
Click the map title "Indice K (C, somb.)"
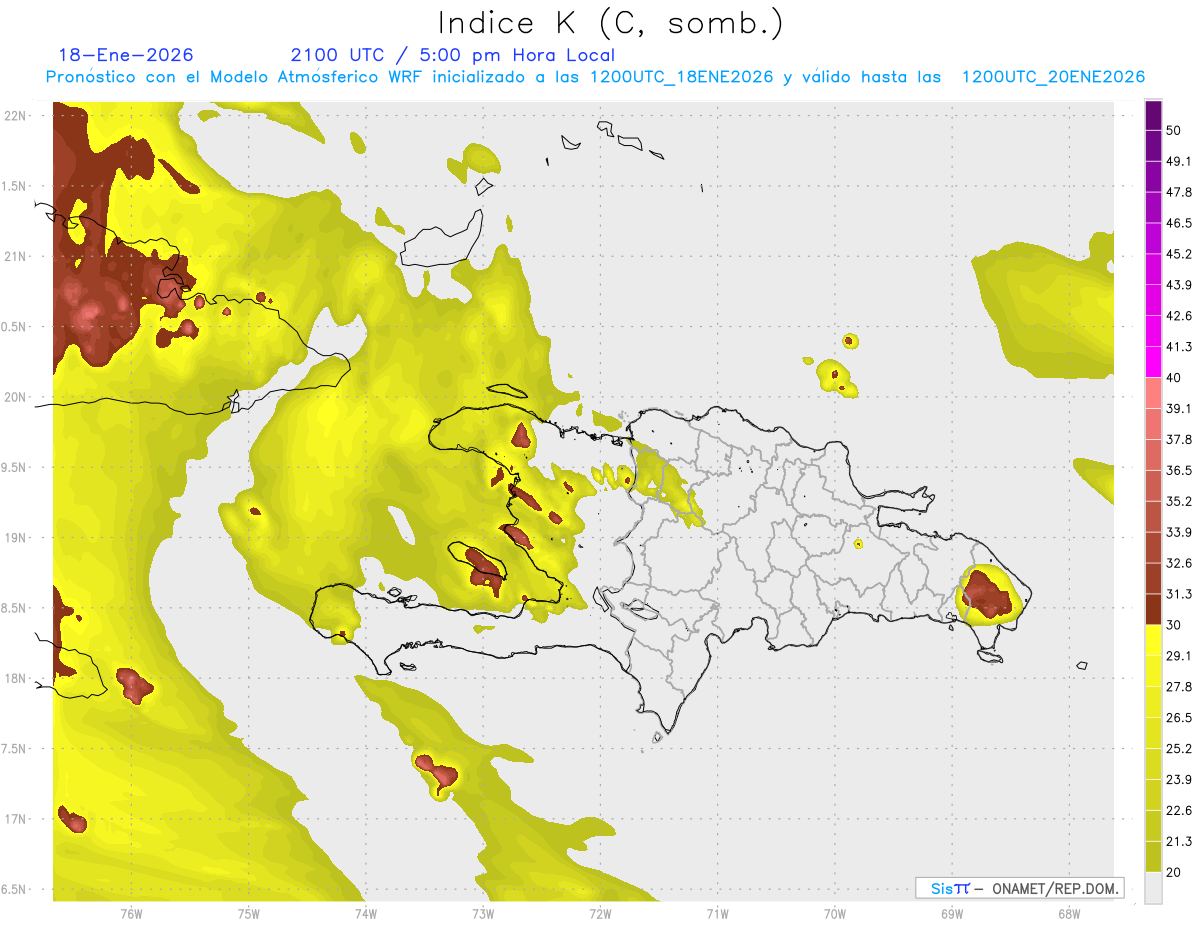click(x=610, y=23)
